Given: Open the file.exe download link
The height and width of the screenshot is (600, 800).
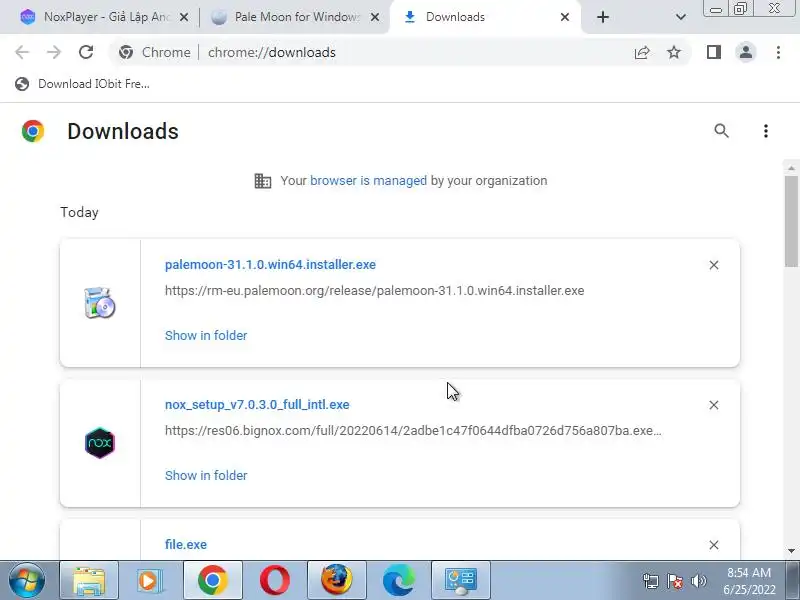Looking at the screenshot, I should pyautogui.click(x=186, y=544).
